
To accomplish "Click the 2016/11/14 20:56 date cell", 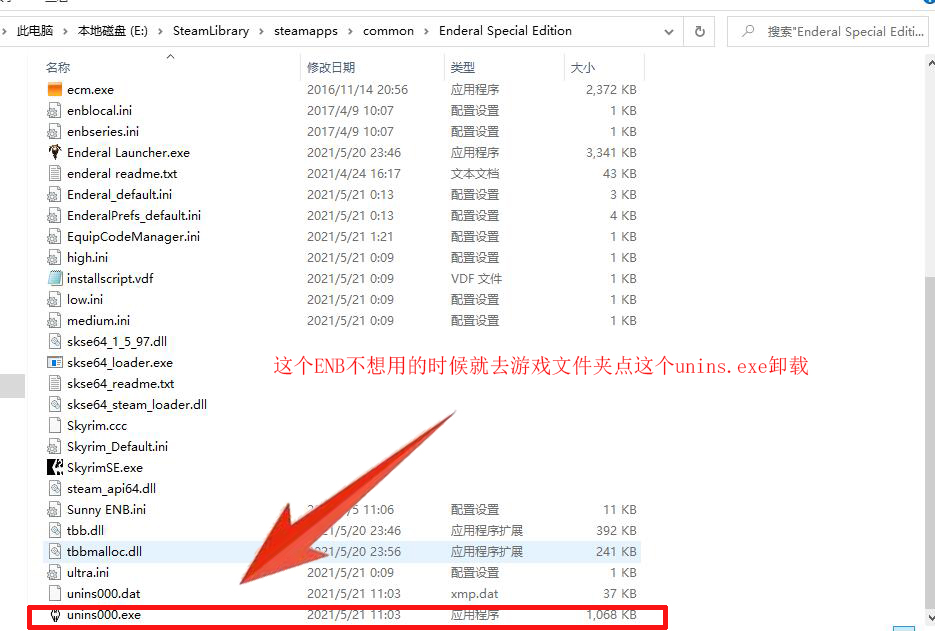I will point(357,89).
